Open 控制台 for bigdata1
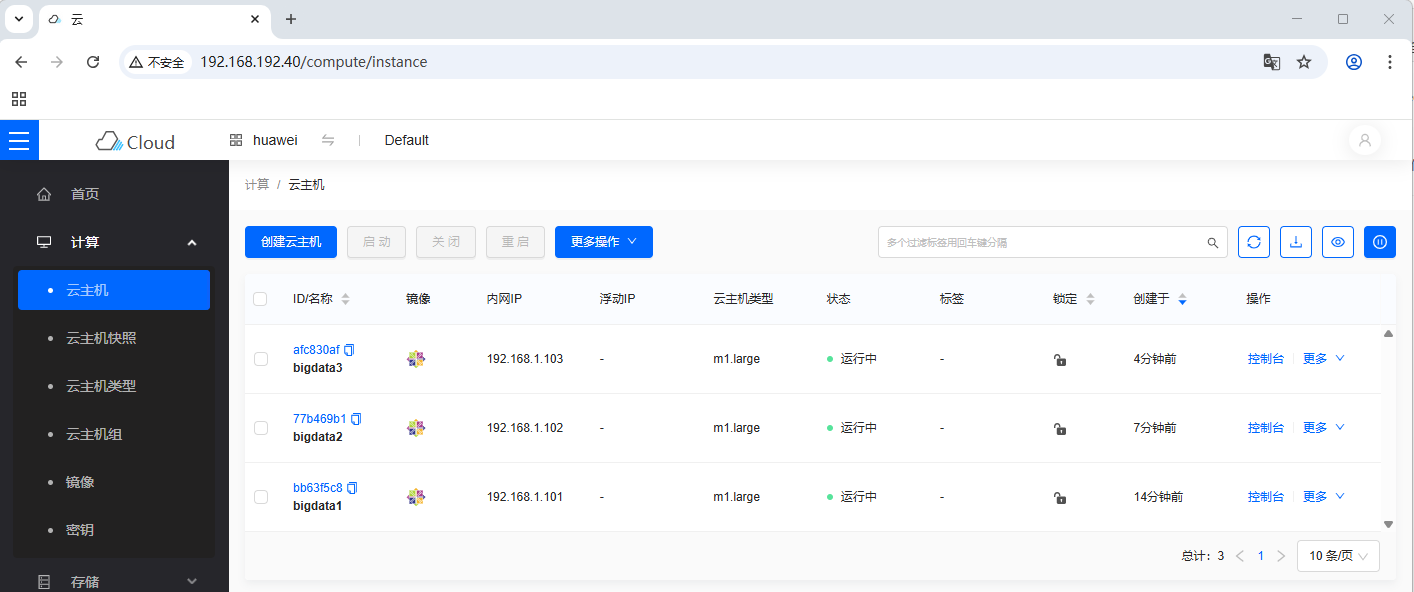Image resolution: width=1414 pixels, height=592 pixels. (x=1266, y=496)
